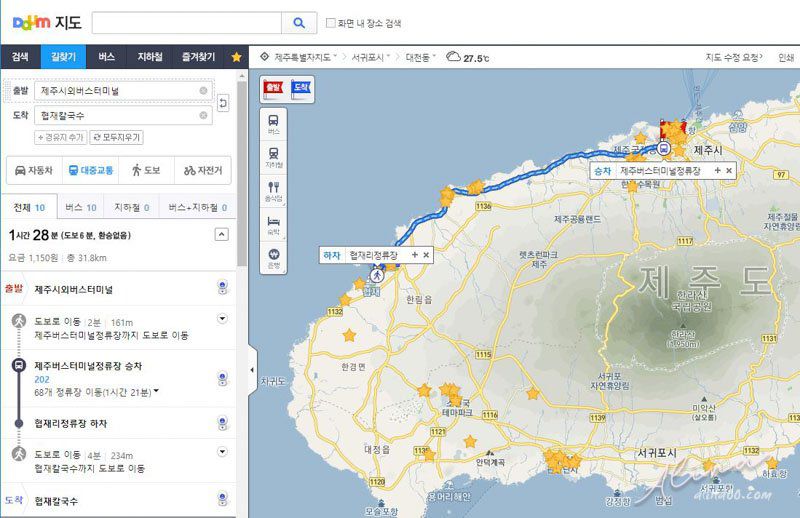
Task: Open the bus layer icon on map toolbar
Action: [x=273, y=124]
